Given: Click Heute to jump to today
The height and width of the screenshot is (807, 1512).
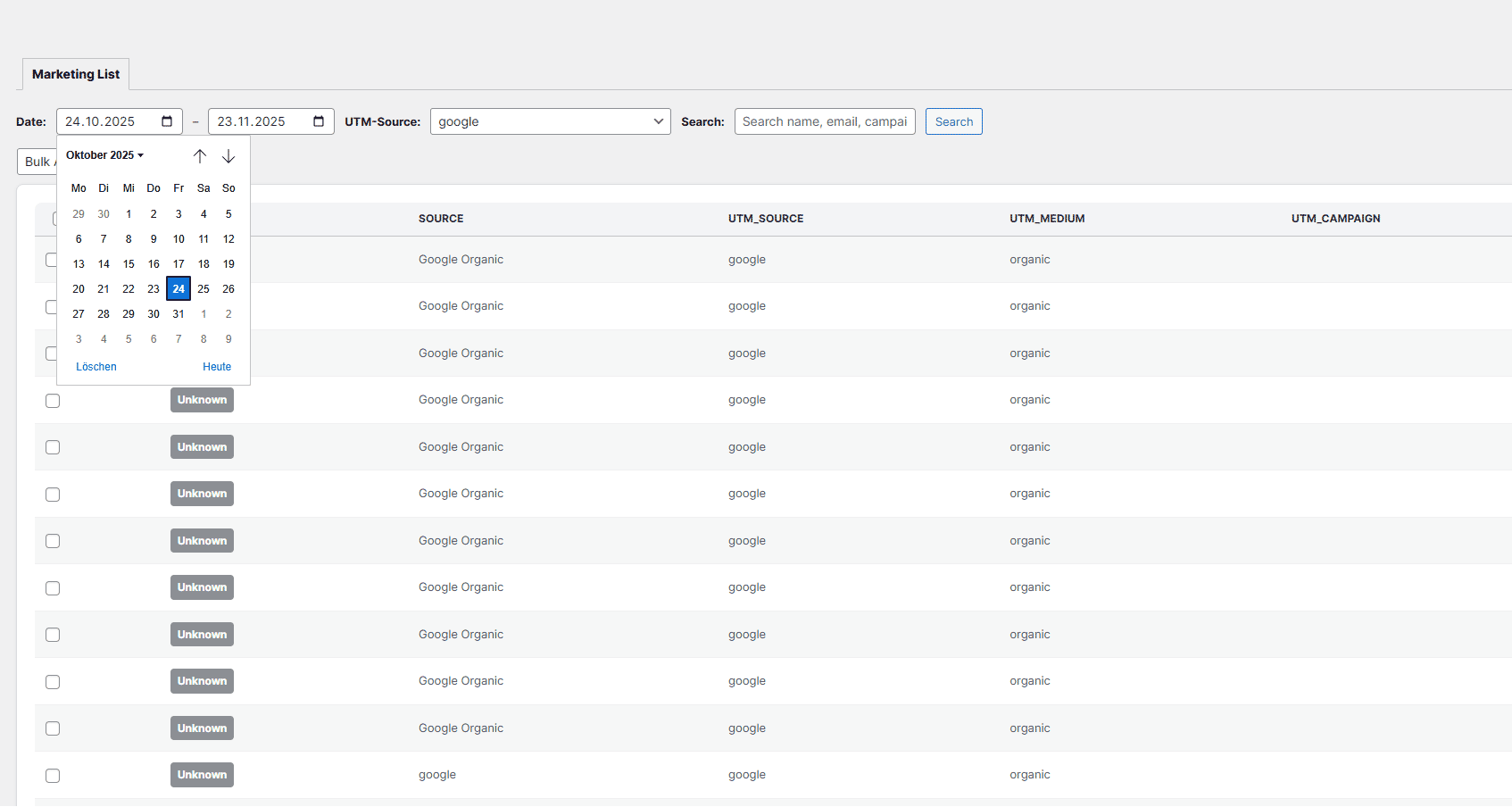Looking at the screenshot, I should 217,366.
